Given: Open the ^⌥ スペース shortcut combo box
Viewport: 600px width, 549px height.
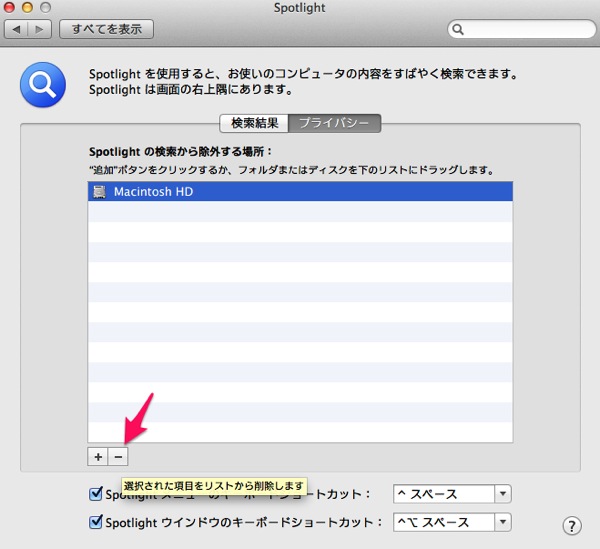Looking at the screenshot, I should click(452, 522).
